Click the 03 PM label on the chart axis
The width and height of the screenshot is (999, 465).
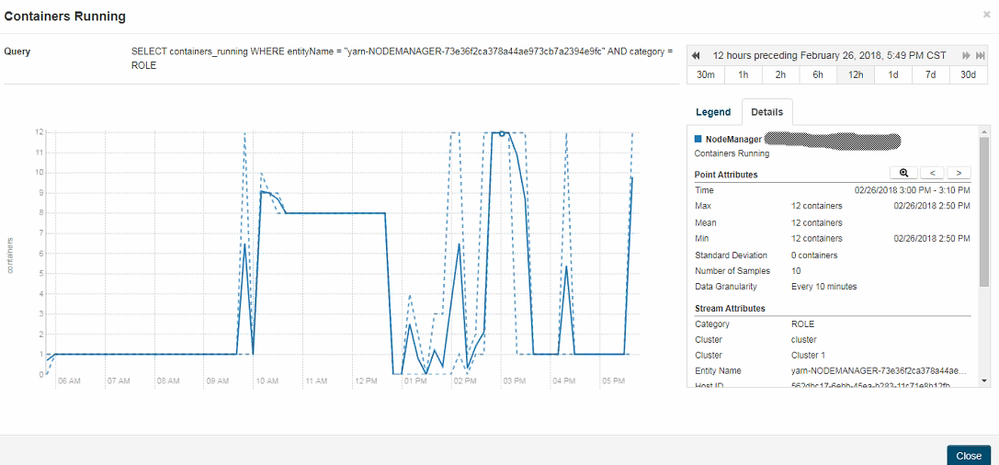[x=514, y=381]
